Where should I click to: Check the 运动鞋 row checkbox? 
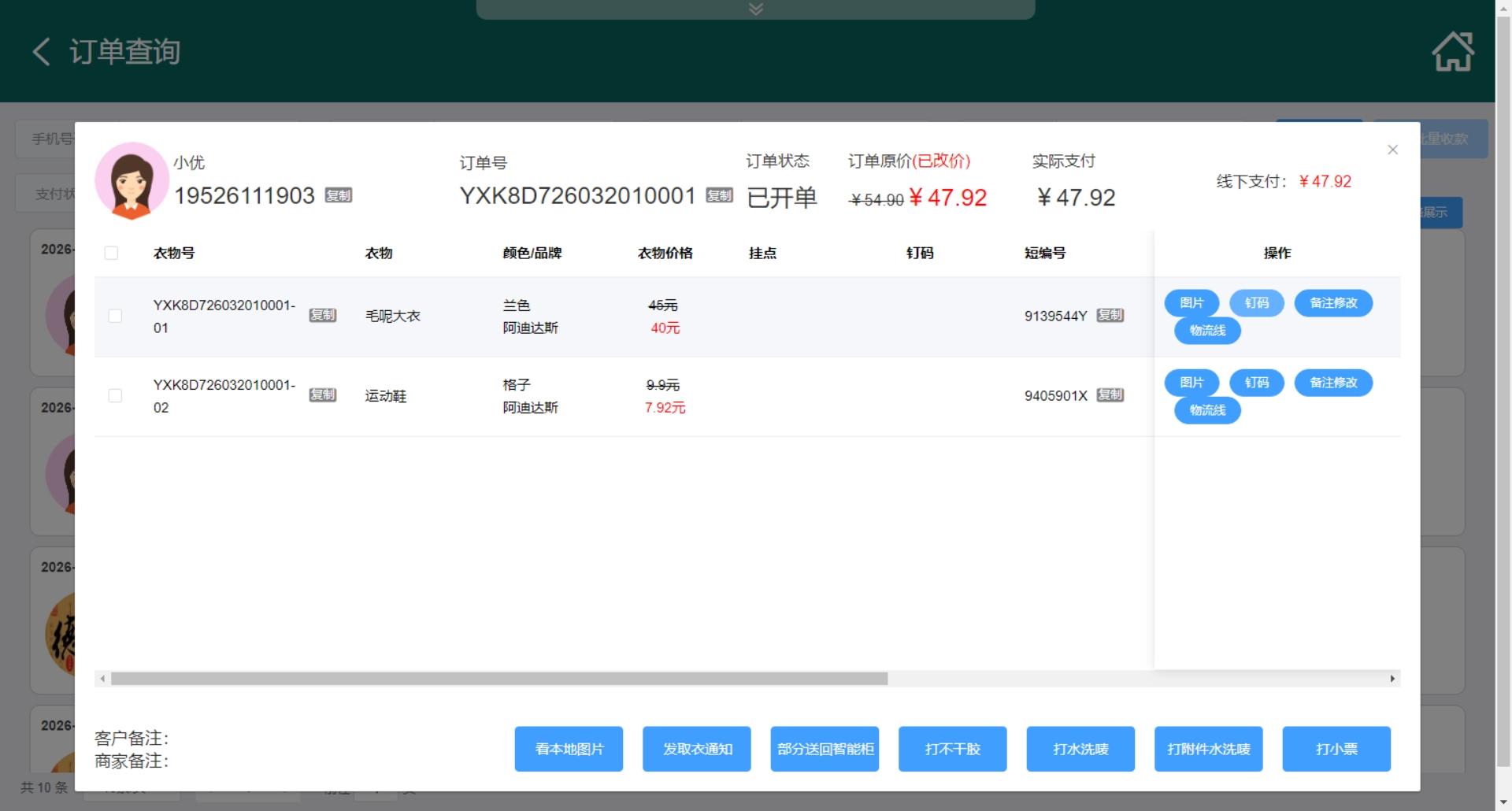pyautogui.click(x=115, y=395)
